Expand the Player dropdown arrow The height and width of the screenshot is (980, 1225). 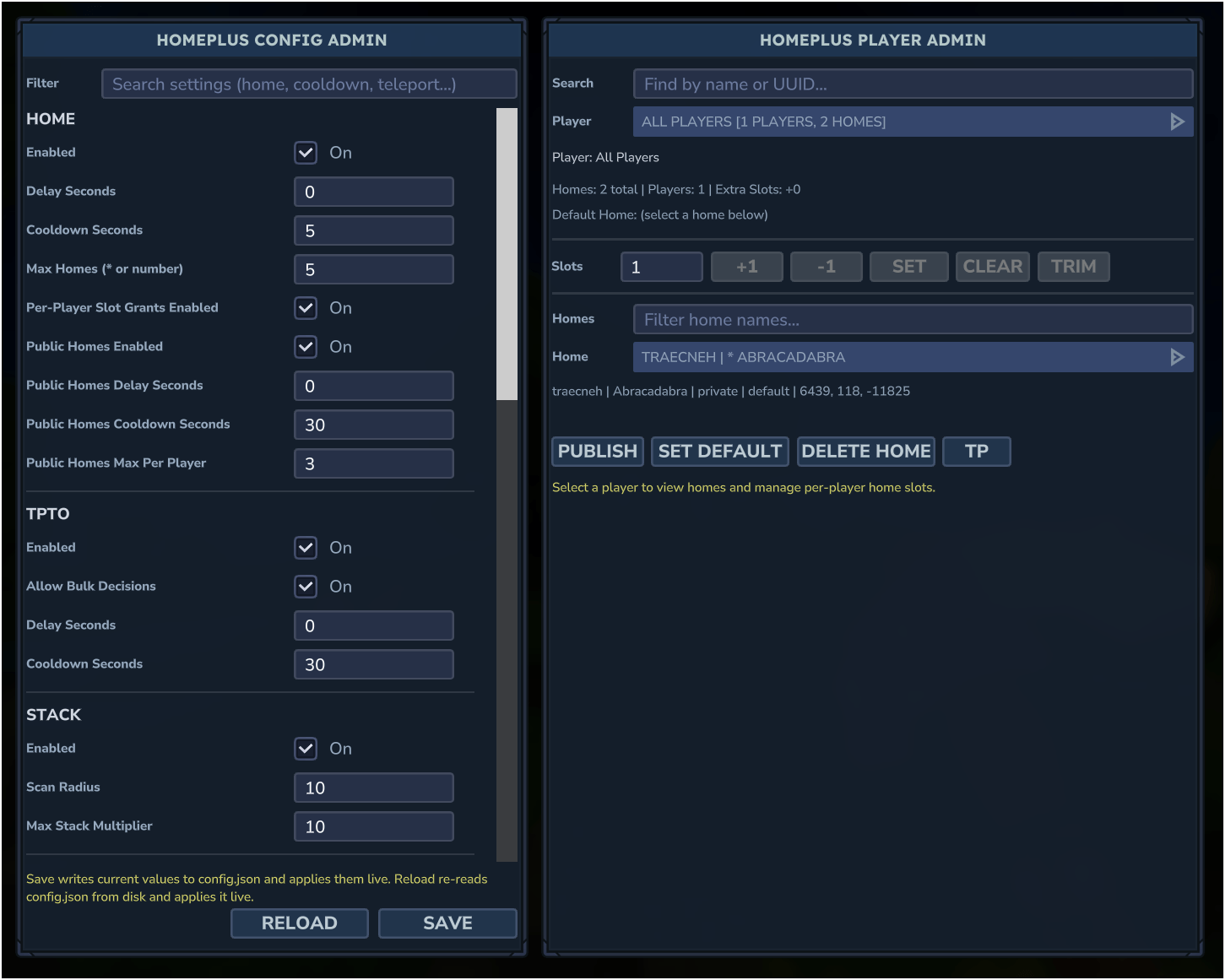pos(1177,122)
